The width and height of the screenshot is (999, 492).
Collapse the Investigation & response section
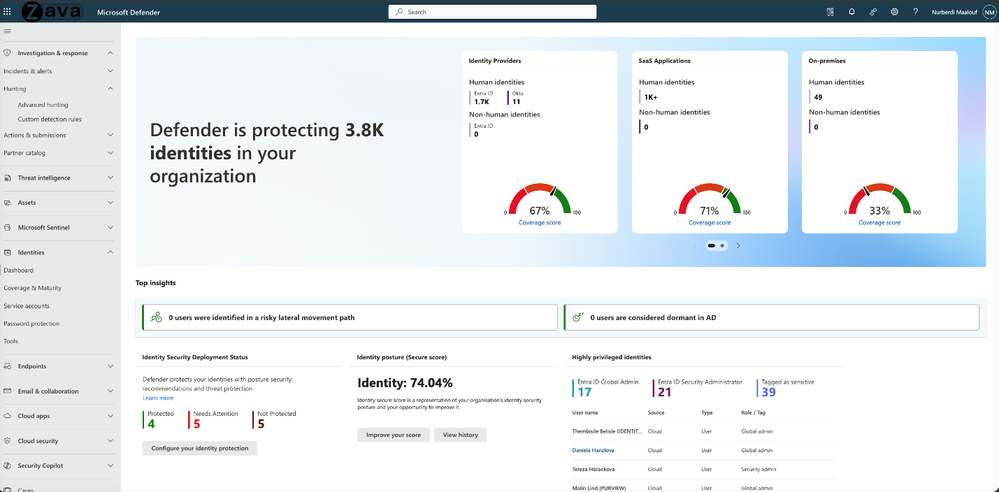pos(110,53)
